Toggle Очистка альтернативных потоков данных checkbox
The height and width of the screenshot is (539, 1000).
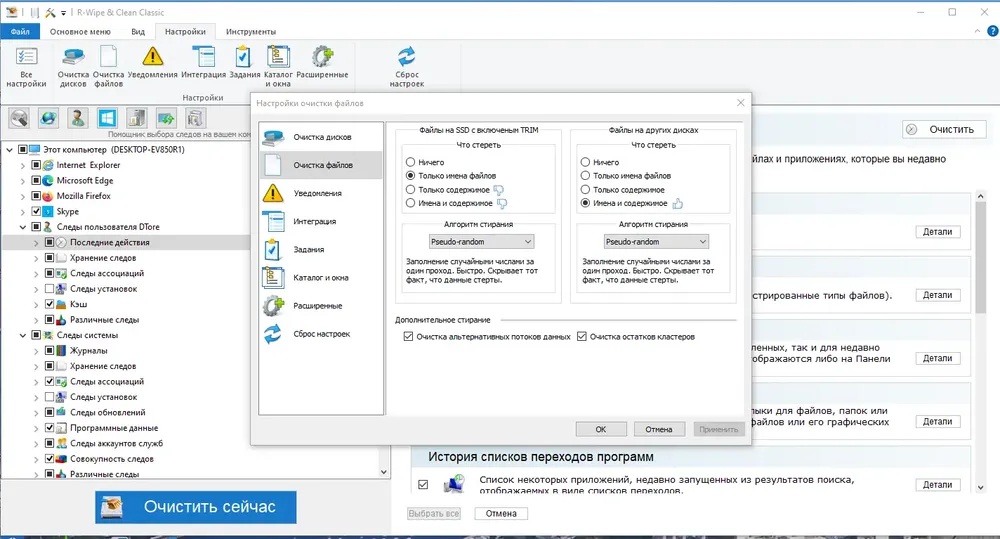[x=408, y=337]
